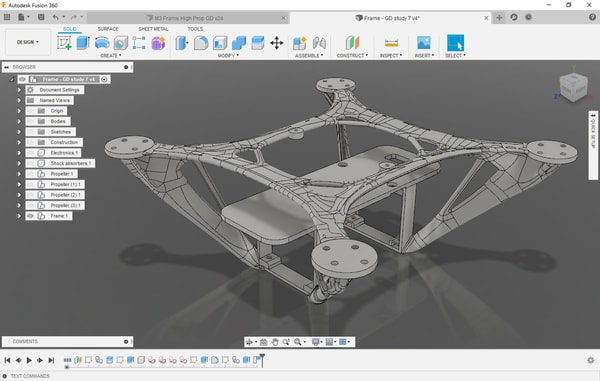This screenshot has height=381, width=600.
Task: Activate root component radio button
Action: coord(104,79)
